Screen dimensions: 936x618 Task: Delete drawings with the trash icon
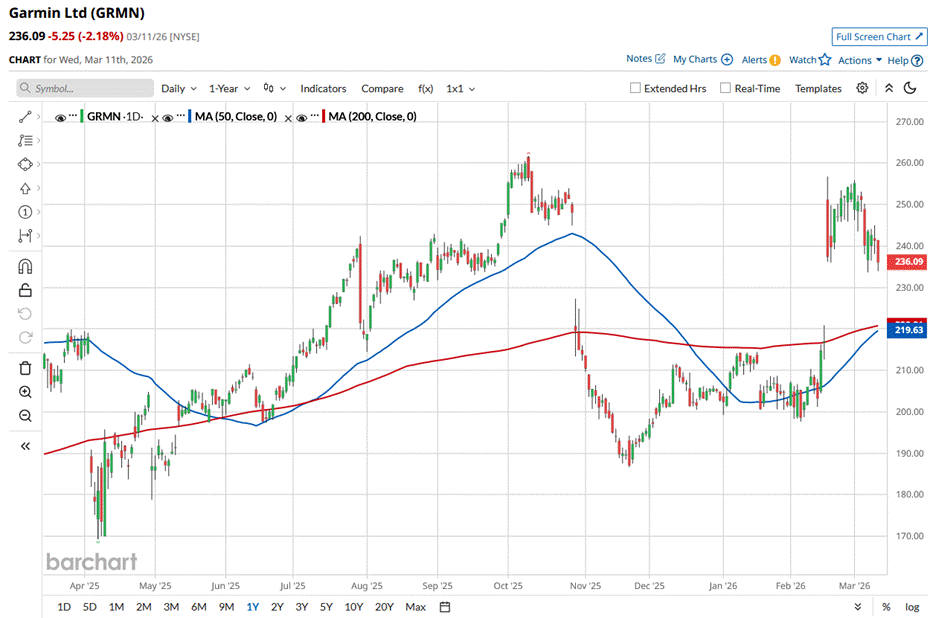25,368
